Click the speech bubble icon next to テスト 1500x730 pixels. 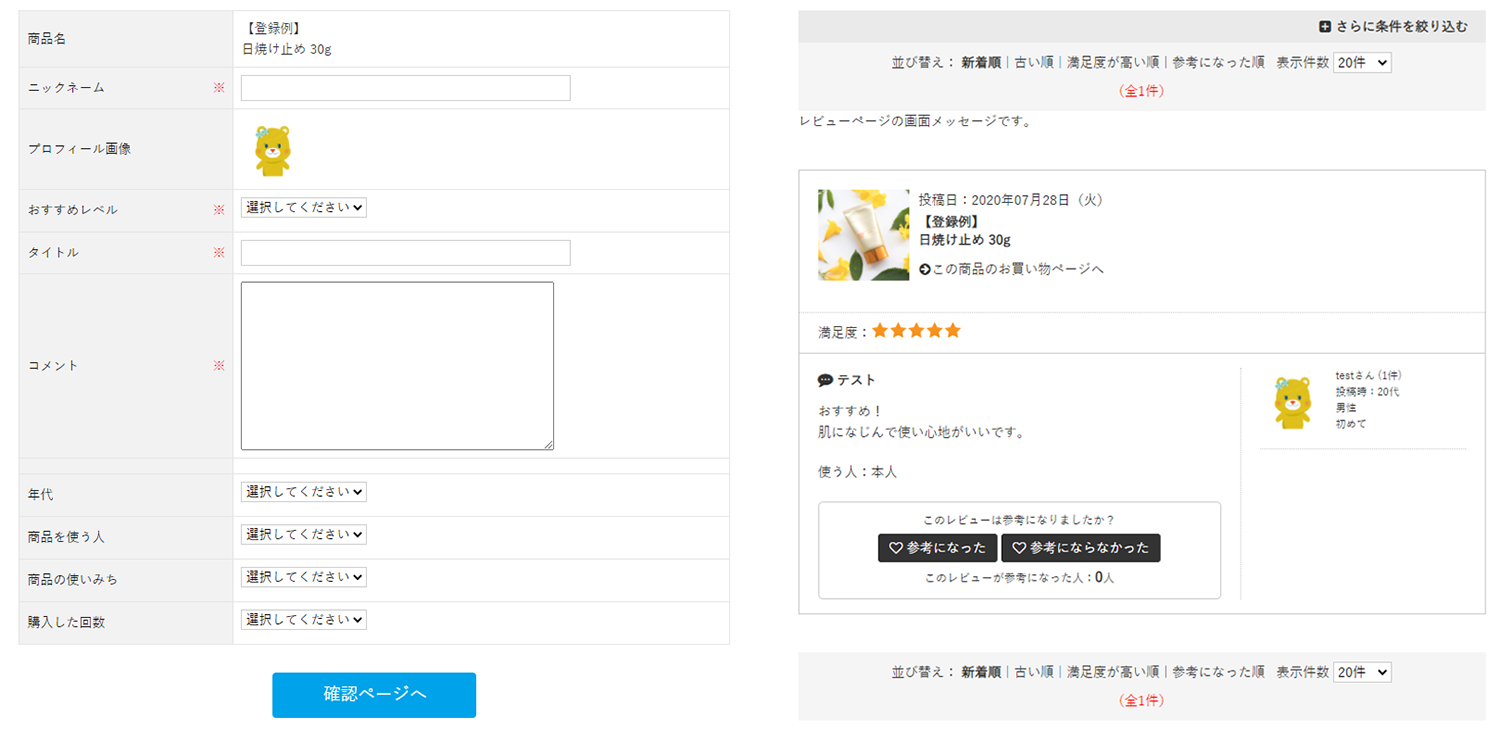(825, 380)
